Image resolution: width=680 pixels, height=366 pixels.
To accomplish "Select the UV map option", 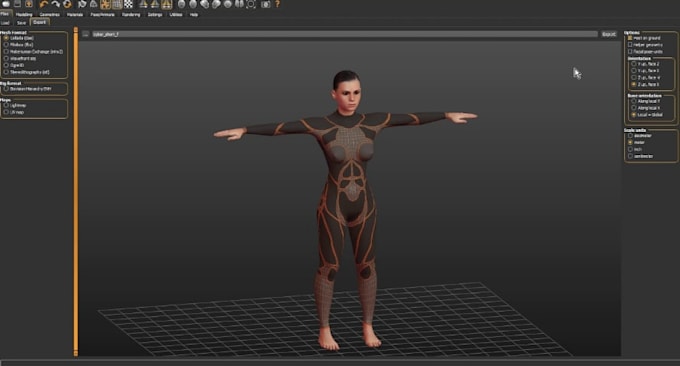I will pyautogui.click(x=13, y=112).
